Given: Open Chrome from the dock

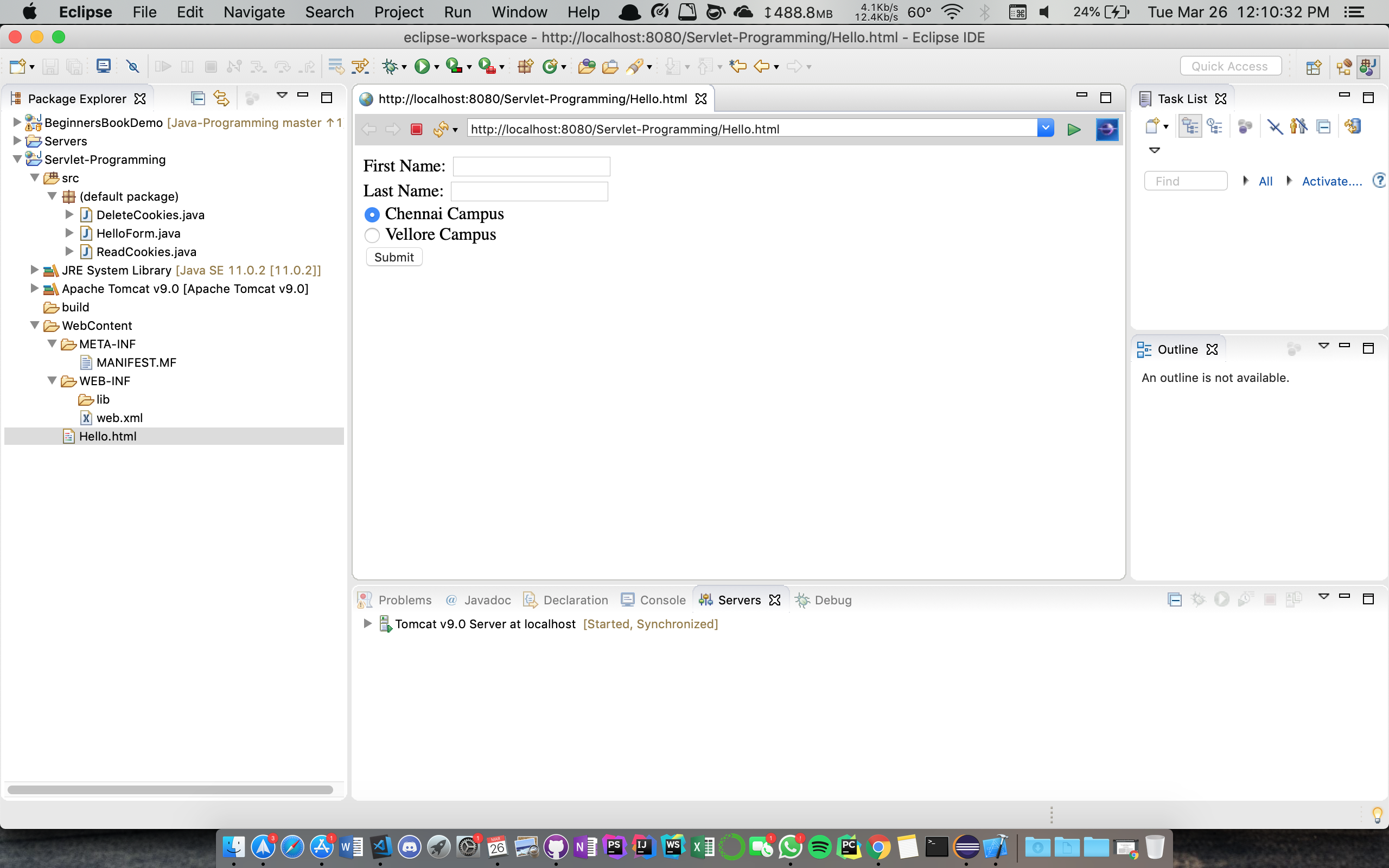Looking at the screenshot, I should (878, 847).
